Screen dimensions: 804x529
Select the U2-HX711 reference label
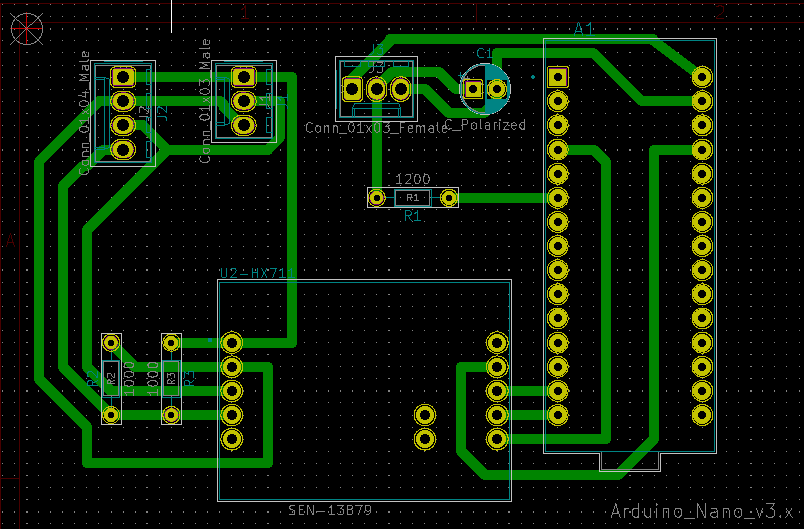coord(257,273)
